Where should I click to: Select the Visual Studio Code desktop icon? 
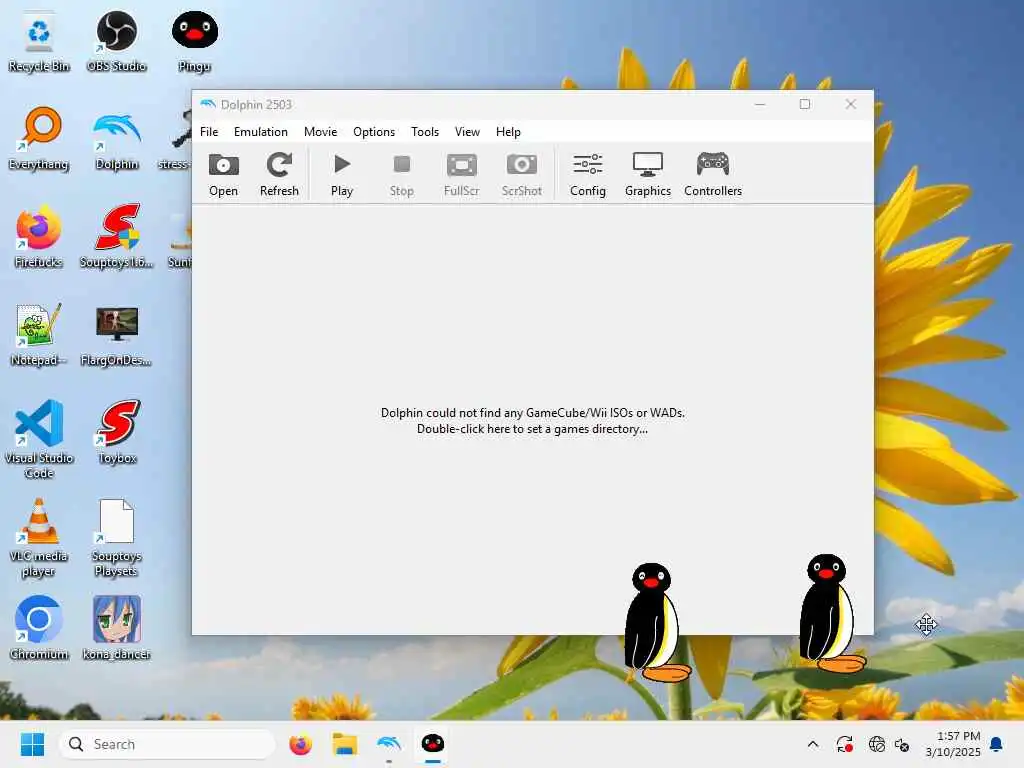39,439
